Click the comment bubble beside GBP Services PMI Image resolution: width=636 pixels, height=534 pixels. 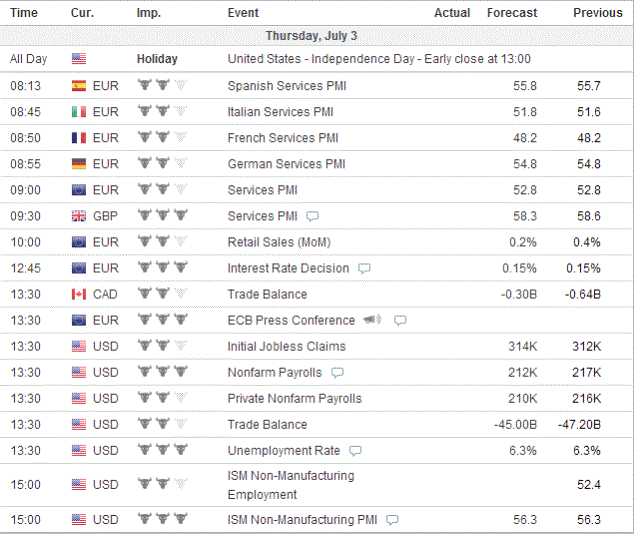pyautogui.click(x=312, y=217)
